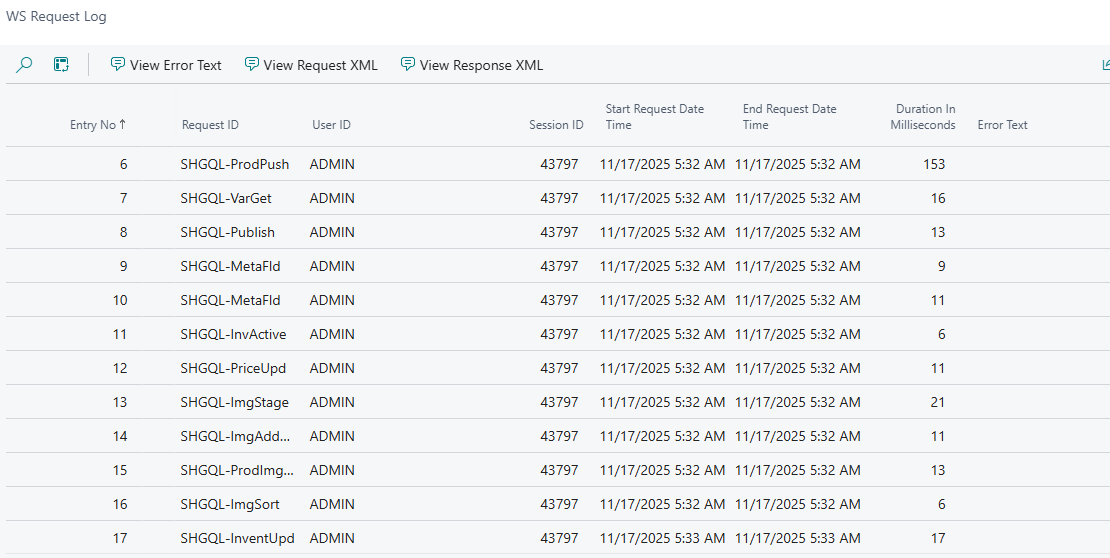
Task: Open View Response XML
Action: point(471,65)
